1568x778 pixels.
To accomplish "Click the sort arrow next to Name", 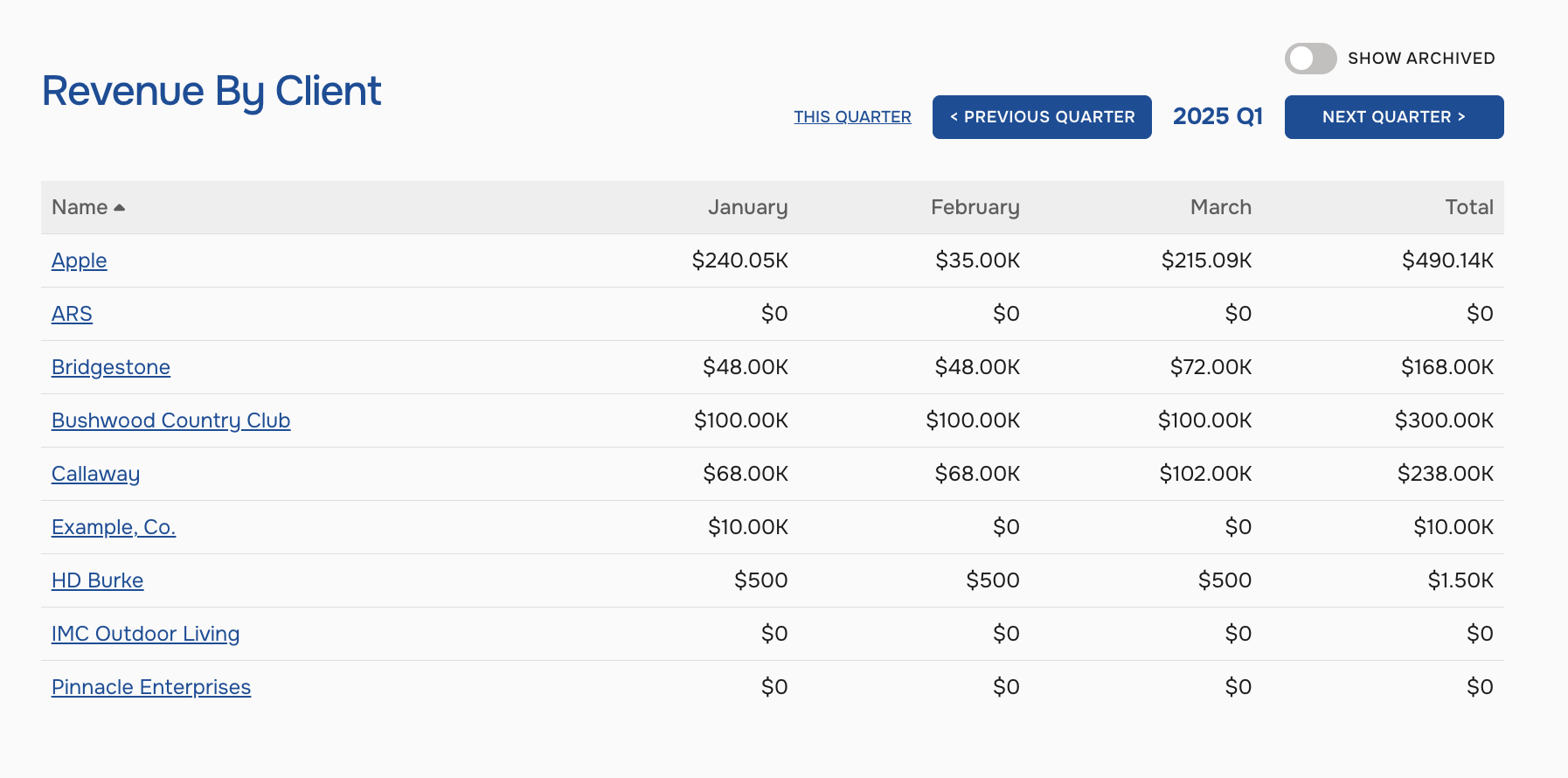I will [120, 208].
